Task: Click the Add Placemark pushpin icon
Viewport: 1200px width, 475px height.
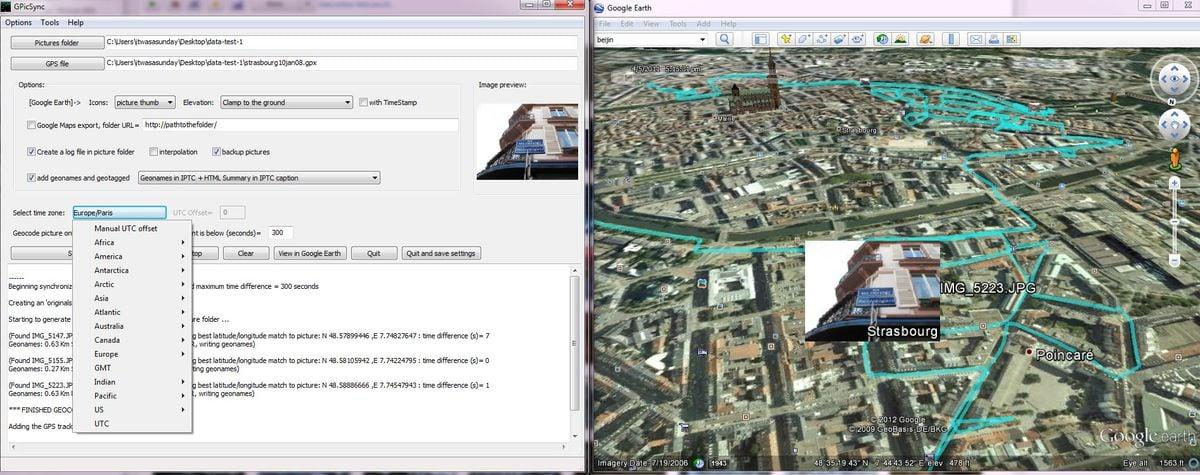Action: [786, 39]
